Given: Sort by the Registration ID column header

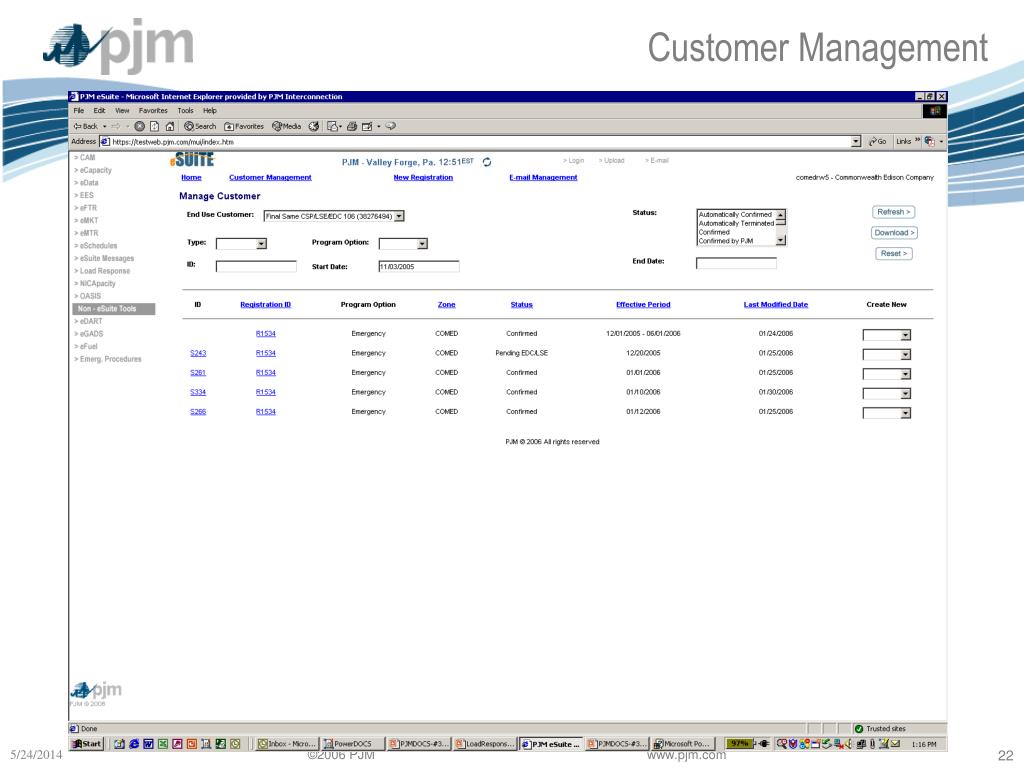Looking at the screenshot, I should (x=265, y=304).
